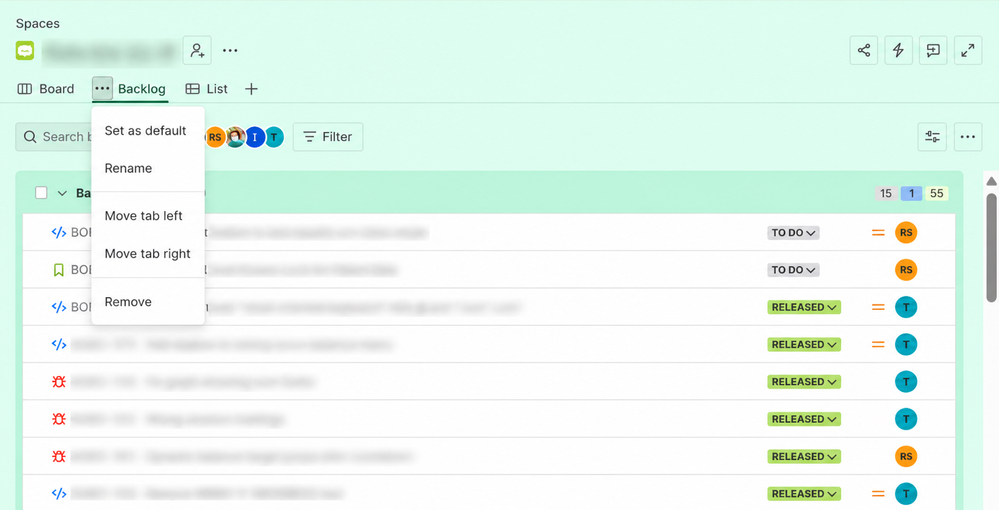The image size is (999, 510).
Task: Open add people to space button
Action: [198, 50]
